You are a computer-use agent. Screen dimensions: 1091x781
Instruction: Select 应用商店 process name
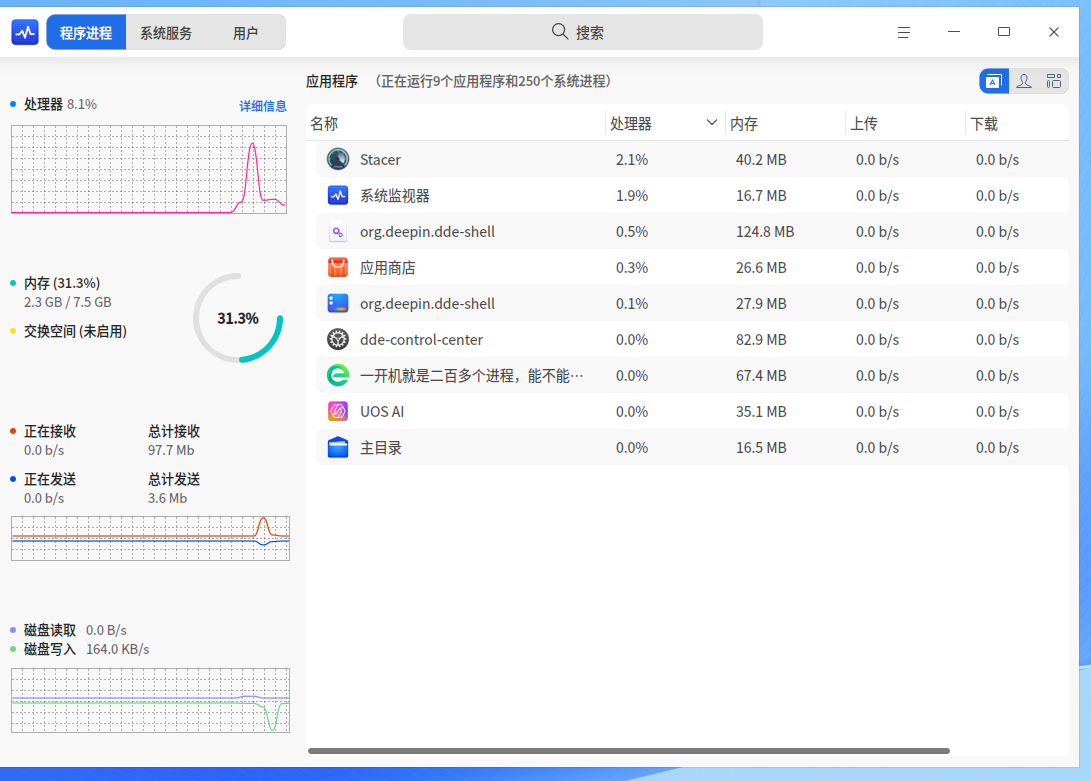click(388, 267)
